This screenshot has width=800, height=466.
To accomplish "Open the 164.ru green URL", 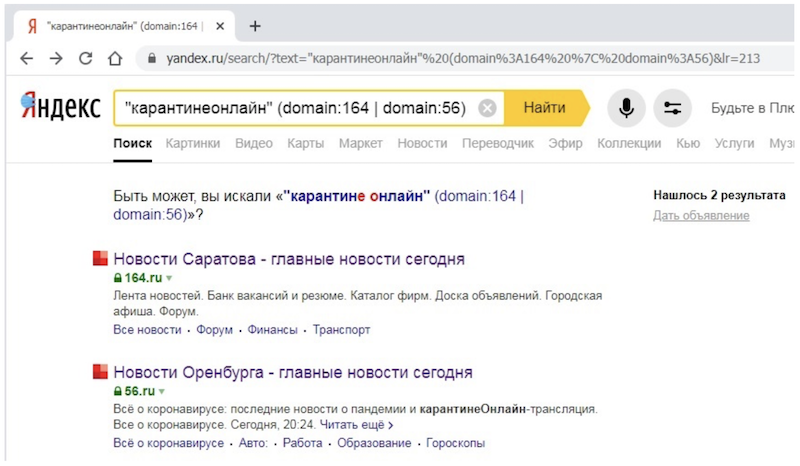I will 143,278.
